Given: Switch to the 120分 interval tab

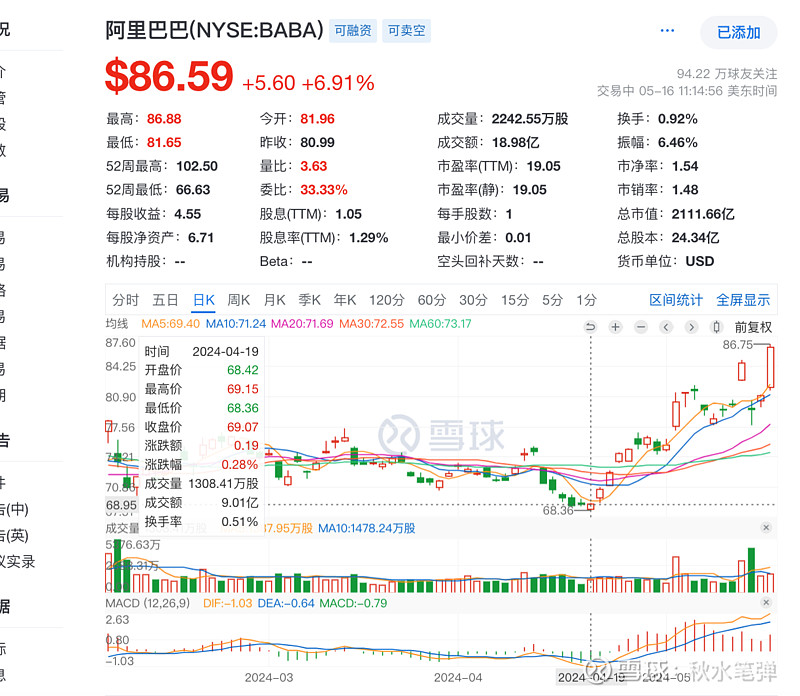Looking at the screenshot, I should pyautogui.click(x=387, y=300).
